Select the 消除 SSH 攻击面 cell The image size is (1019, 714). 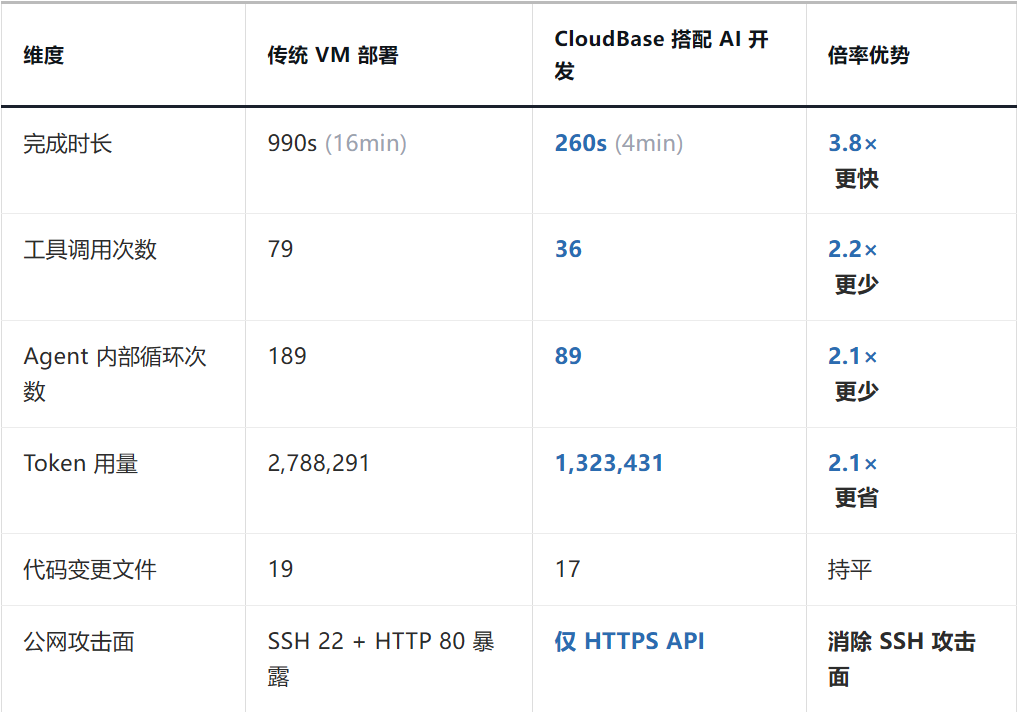click(902, 659)
